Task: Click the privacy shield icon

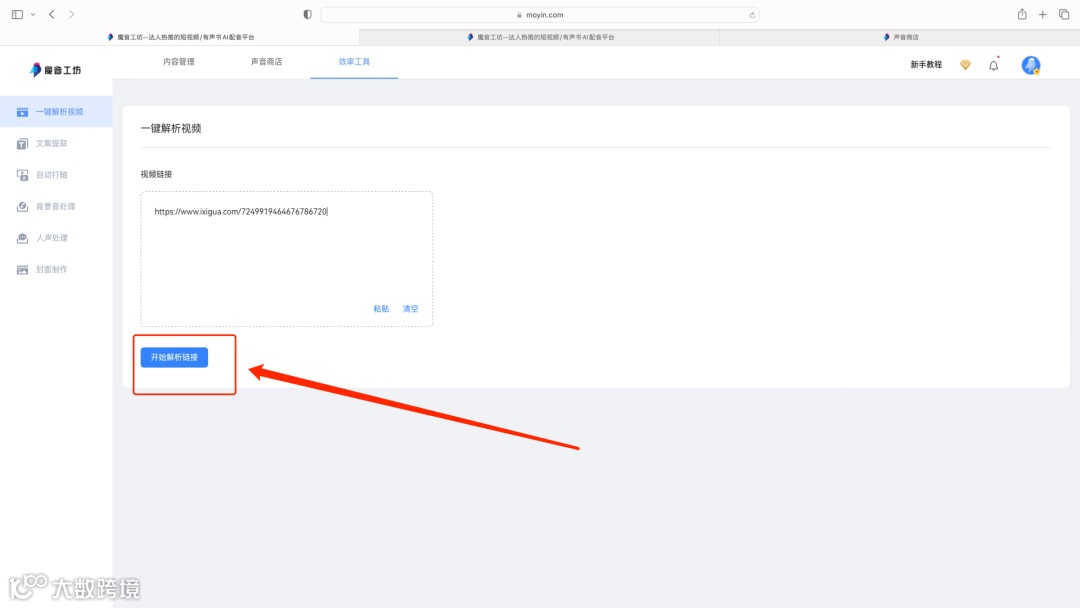Action: pos(307,14)
